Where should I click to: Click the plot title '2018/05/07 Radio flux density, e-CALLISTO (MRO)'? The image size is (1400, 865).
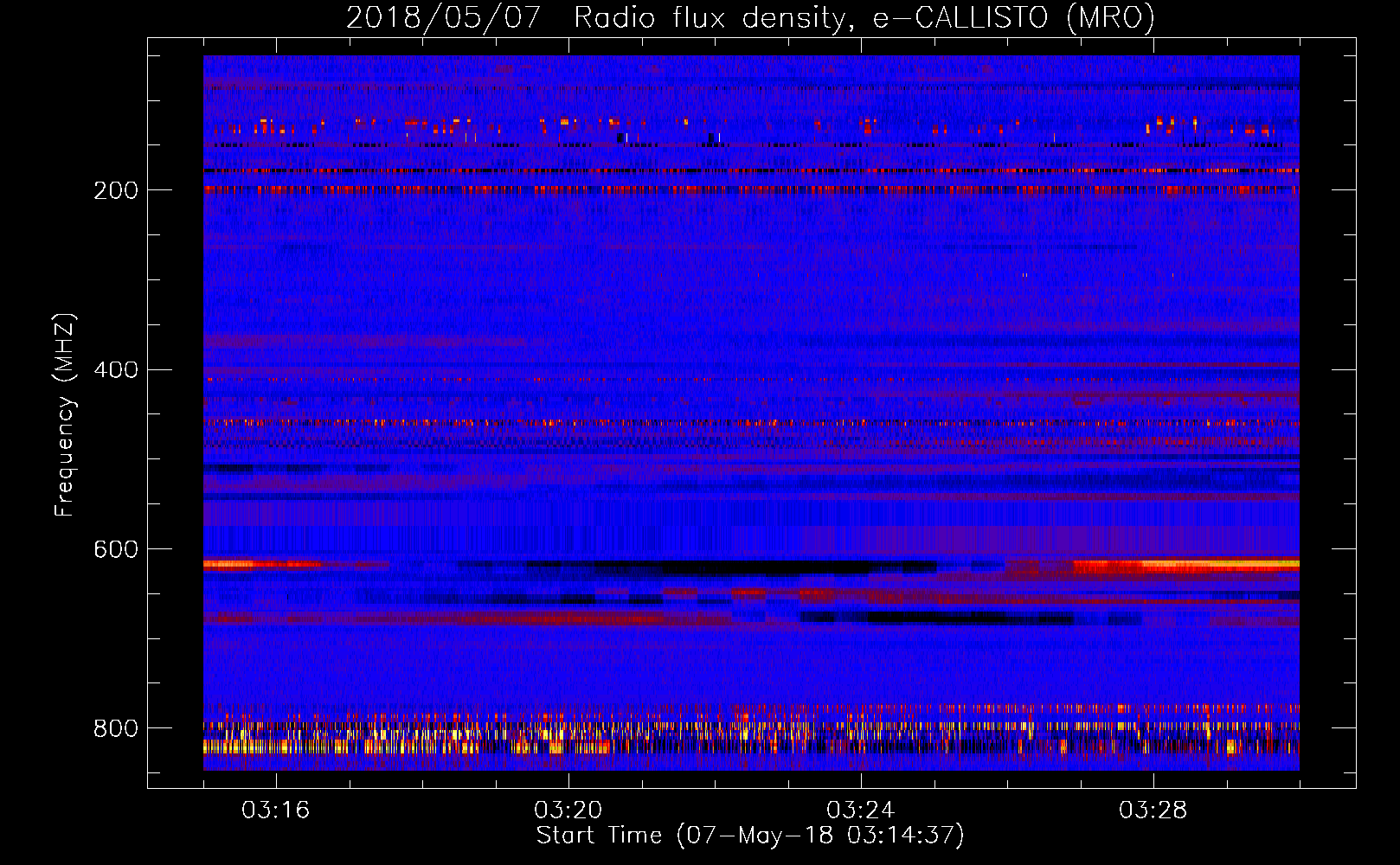click(x=750, y=17)
